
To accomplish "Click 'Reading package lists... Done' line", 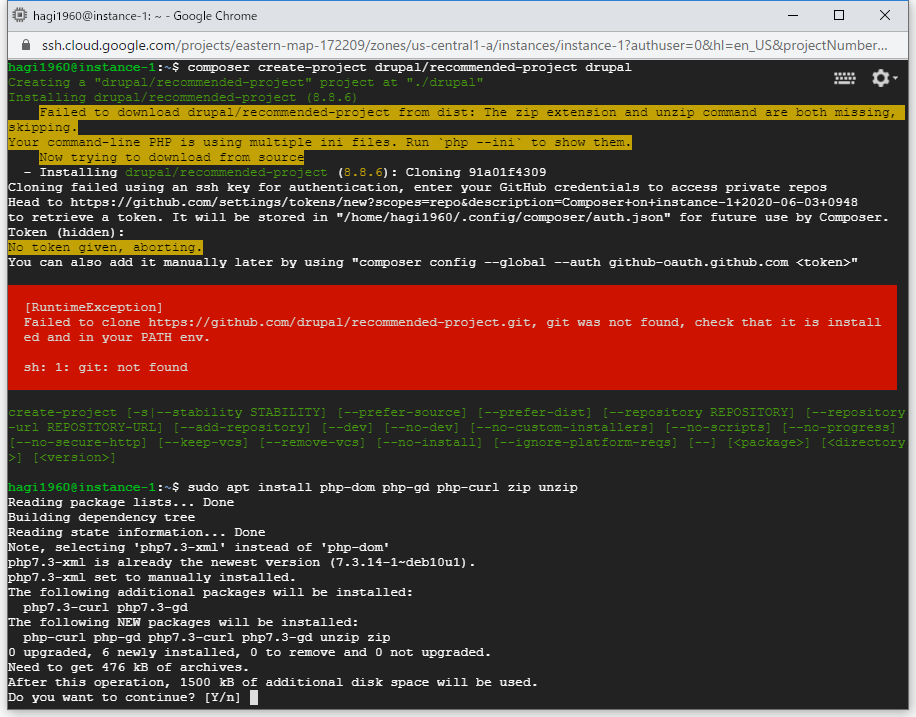I will coord(121,503).
